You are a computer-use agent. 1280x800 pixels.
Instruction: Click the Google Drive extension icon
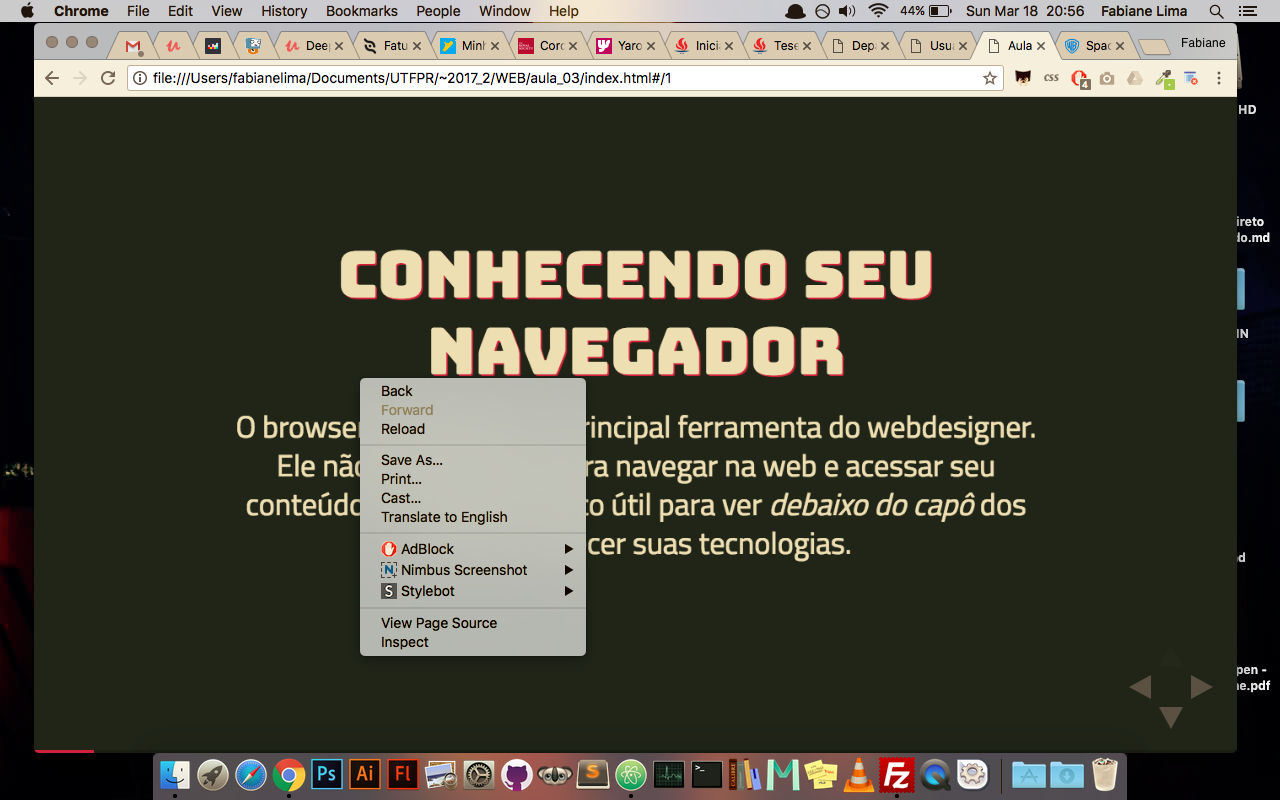[x=1135, y=78]
